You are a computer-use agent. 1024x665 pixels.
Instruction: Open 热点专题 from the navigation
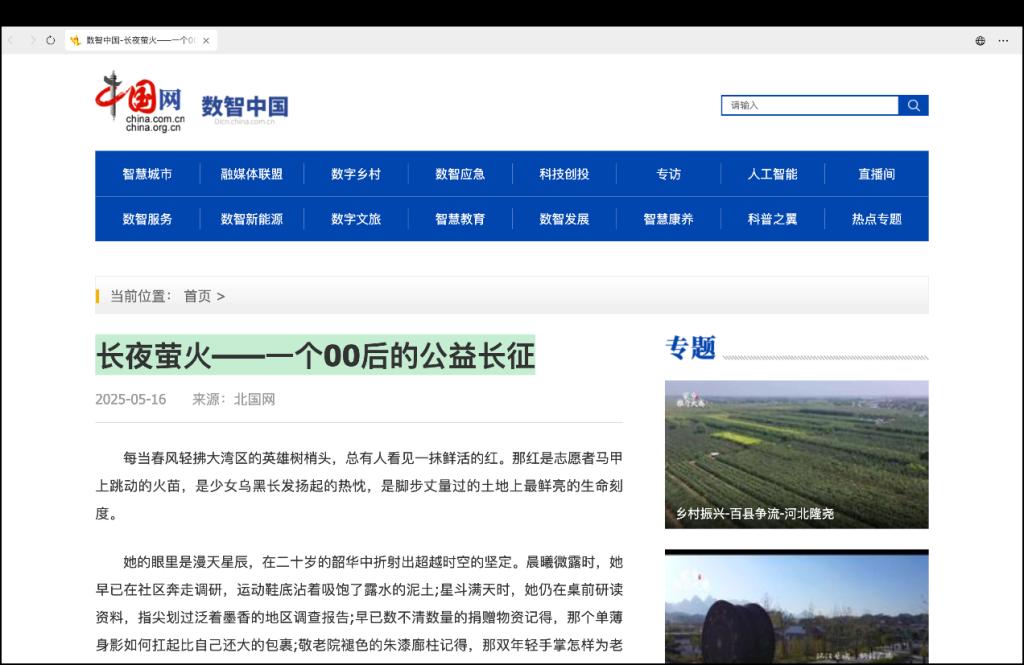coord(876,219)
